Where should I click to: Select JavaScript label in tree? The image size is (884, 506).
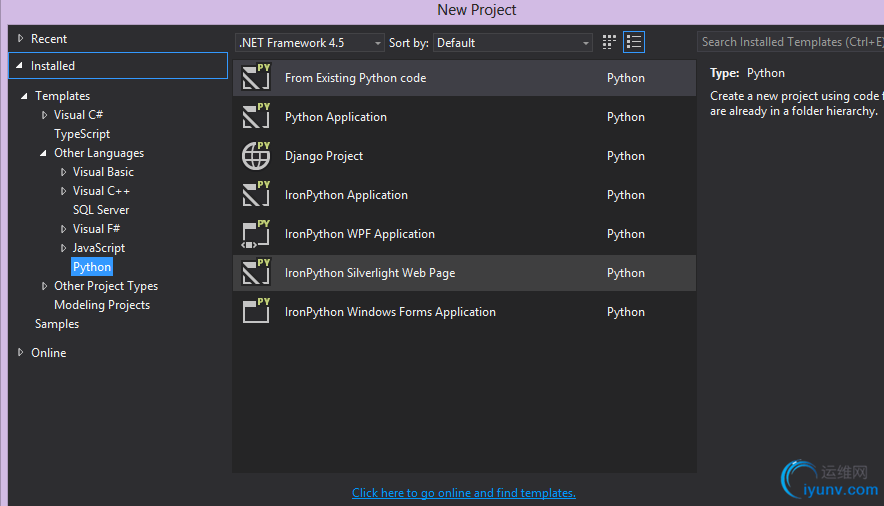(x=99, y=248)
